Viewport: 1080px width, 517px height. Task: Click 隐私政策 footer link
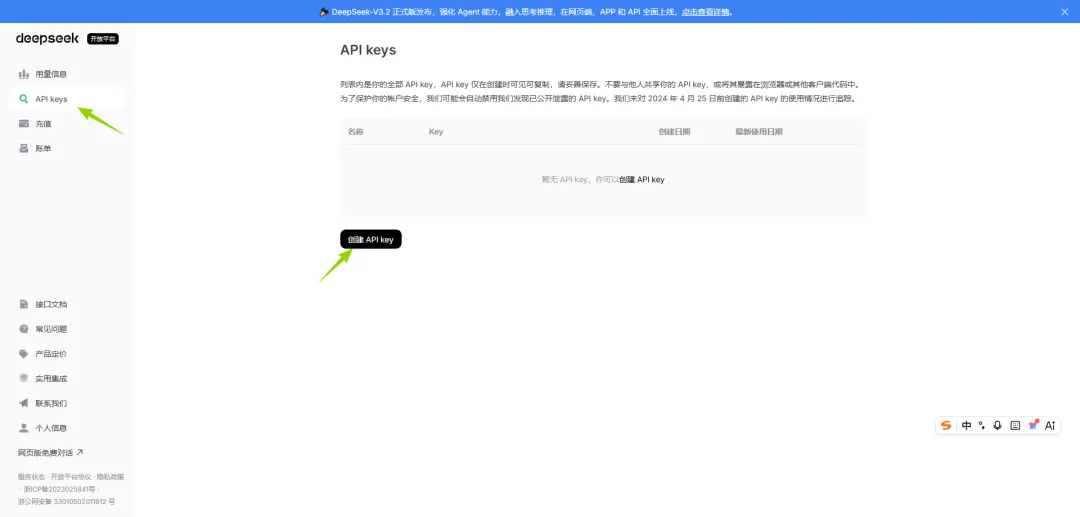click(110, 476)
